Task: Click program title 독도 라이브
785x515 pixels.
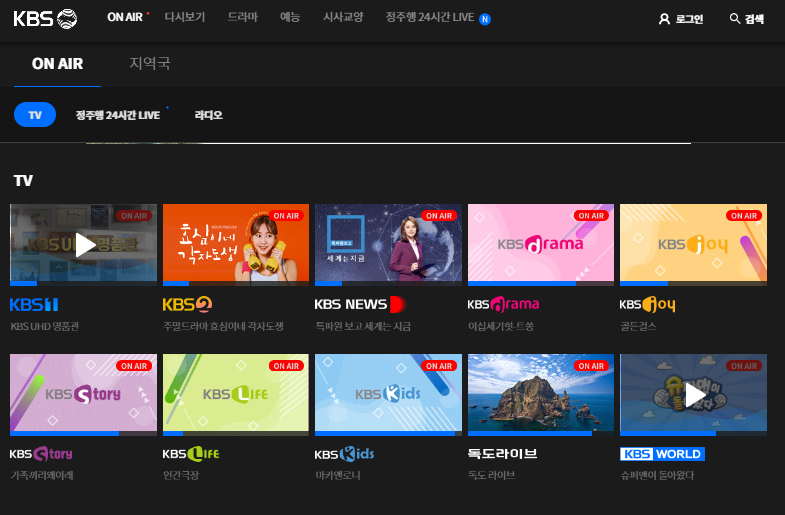Action: [x=491, y=475]
